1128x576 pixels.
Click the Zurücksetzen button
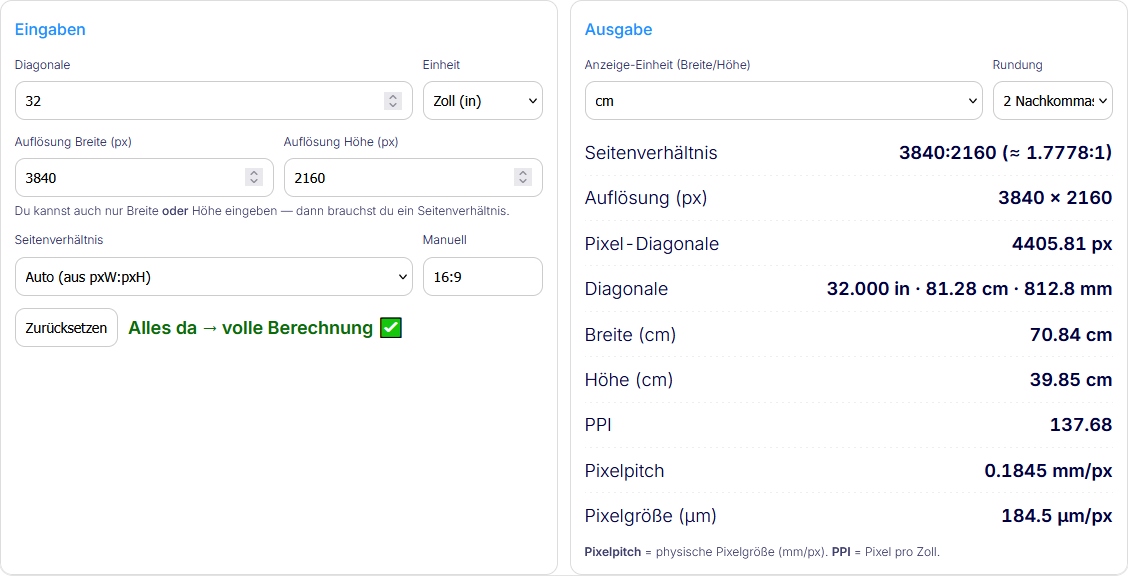(x=66, y=327)
